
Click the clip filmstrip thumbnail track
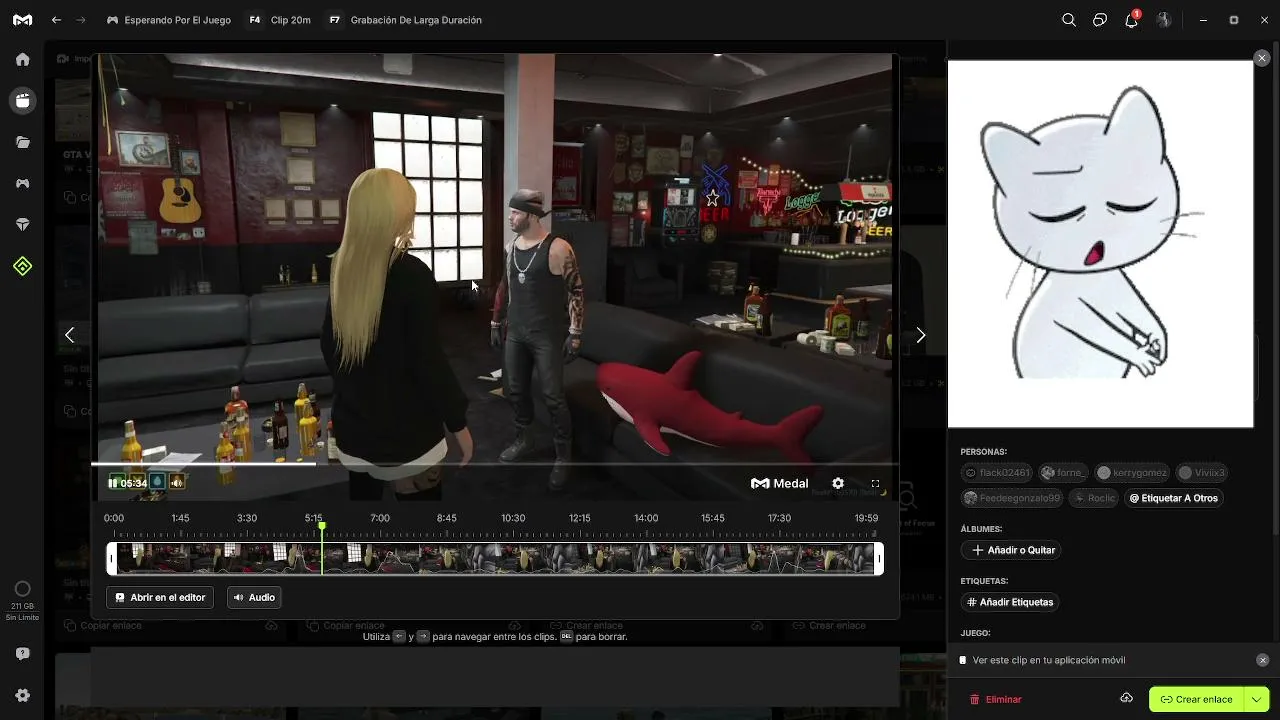pos(496,558)
